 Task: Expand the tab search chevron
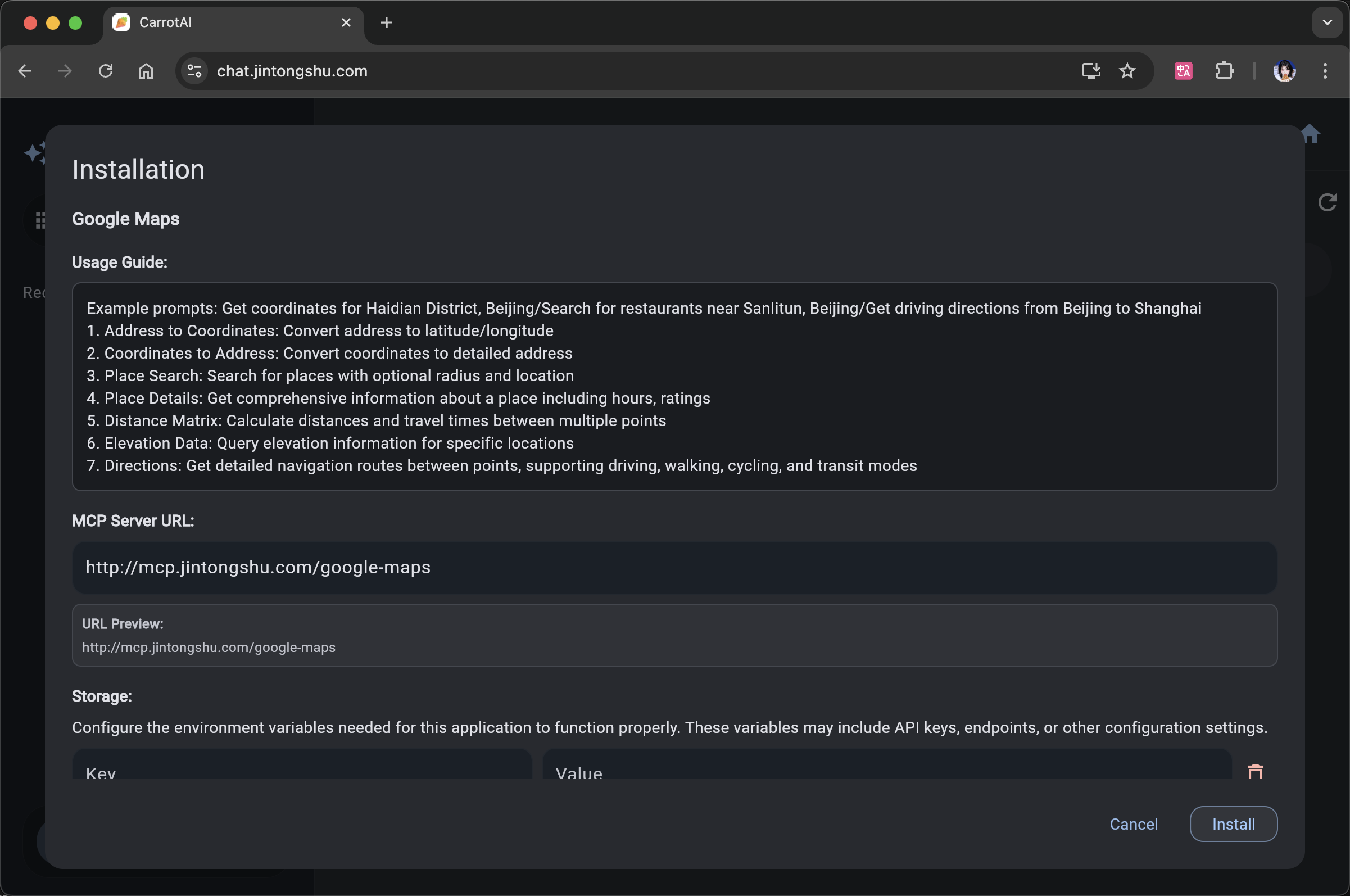coord(1326,22)
